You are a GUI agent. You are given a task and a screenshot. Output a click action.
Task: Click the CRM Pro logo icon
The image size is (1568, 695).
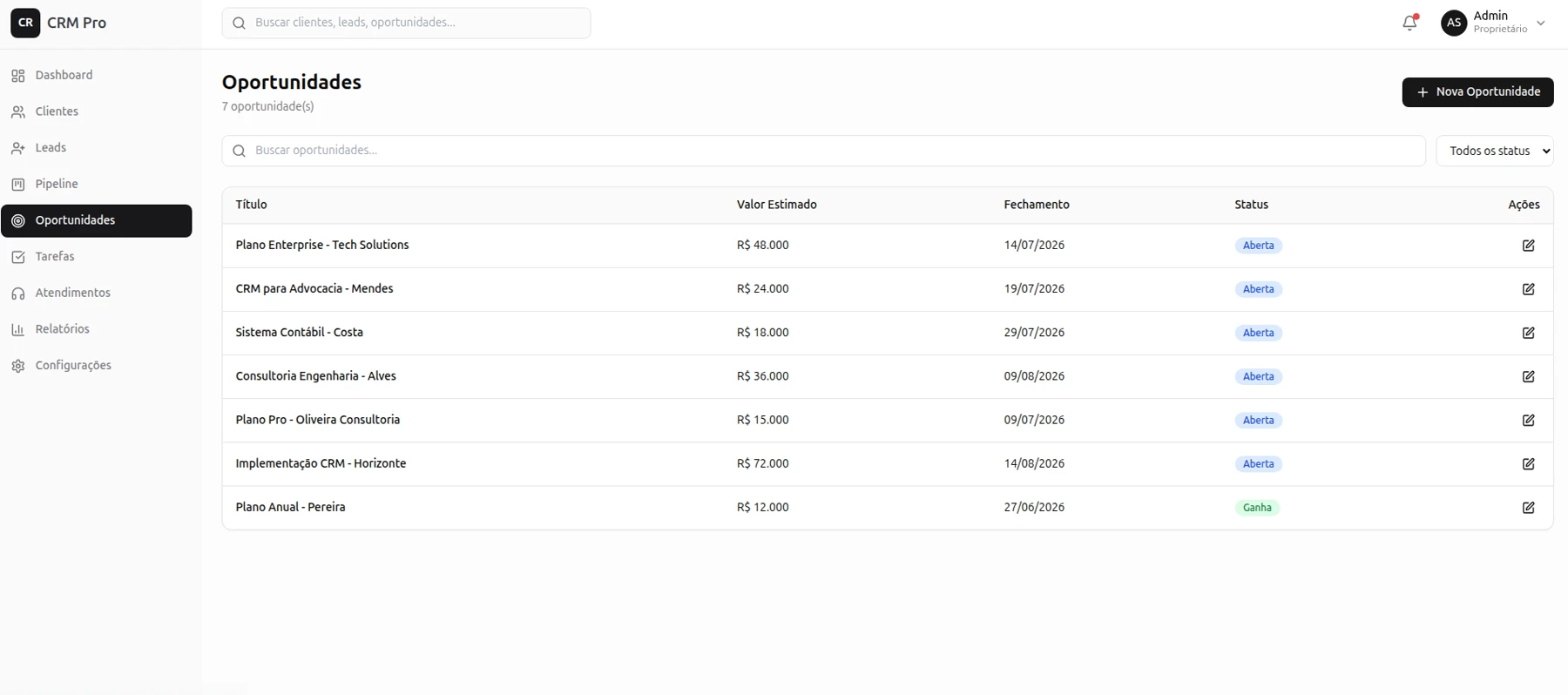(25, 23)
